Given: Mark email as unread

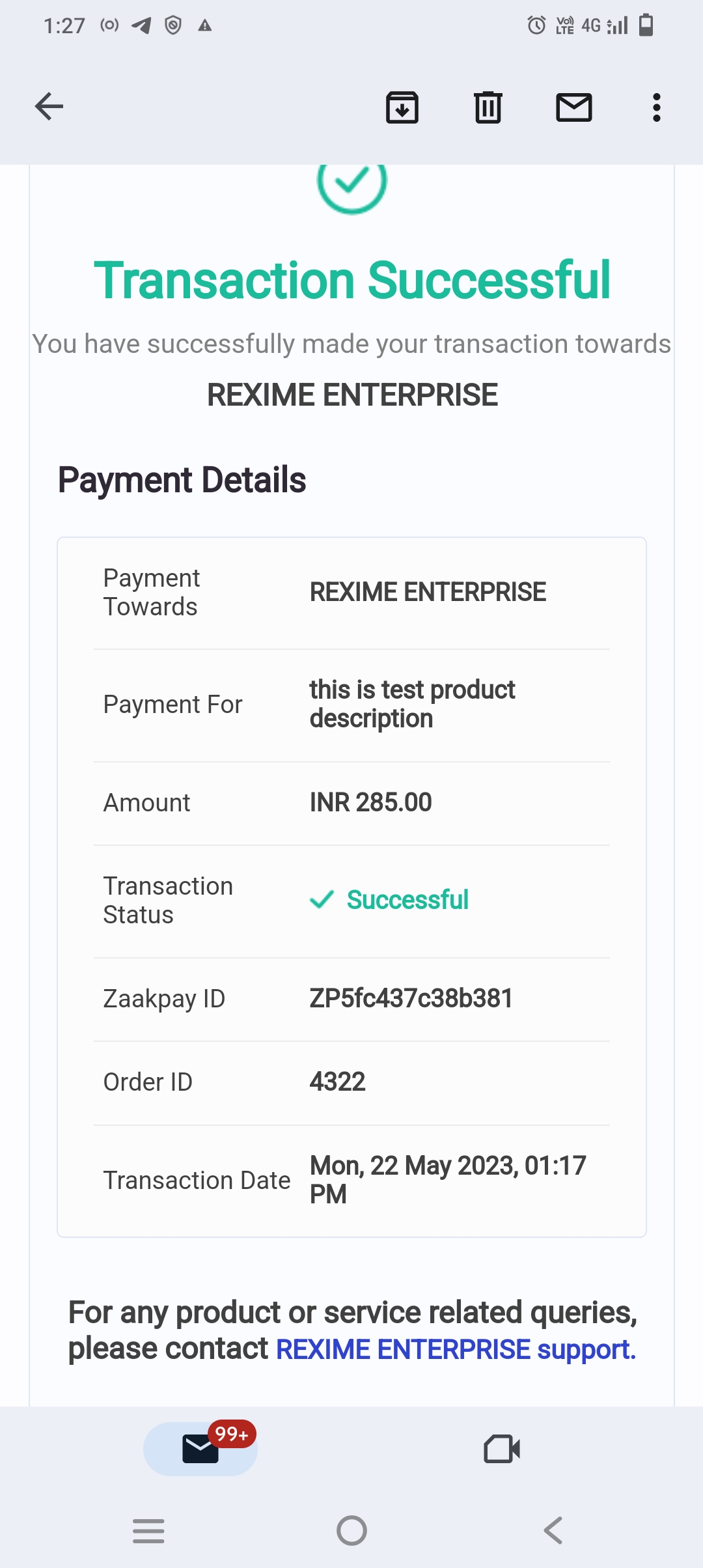Looking at the screenshot, I should coord(573,107).
